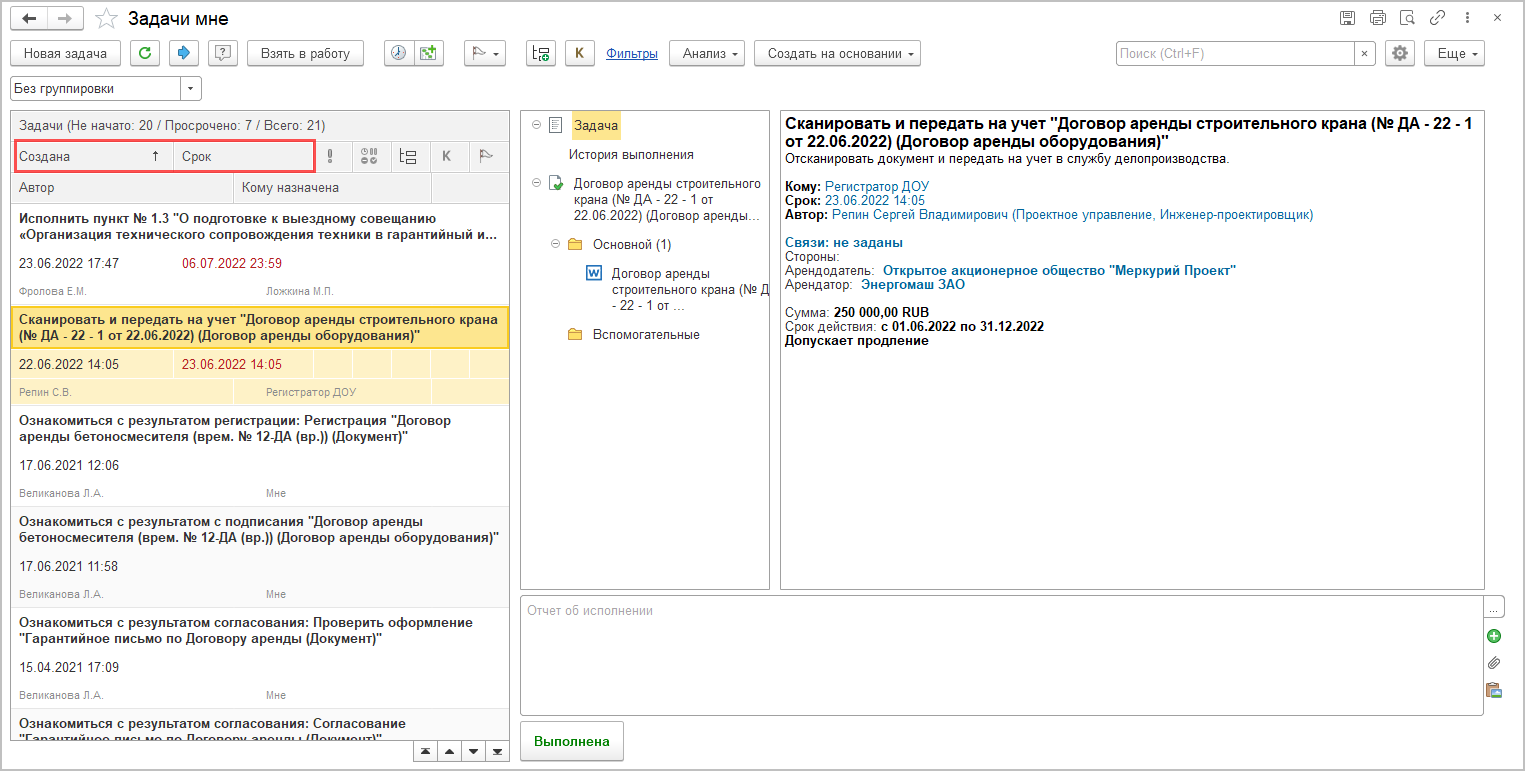Select task dated '15.04.2021 17:09'
Viewport: 1525px width, 771px height.
click(259, 657)
